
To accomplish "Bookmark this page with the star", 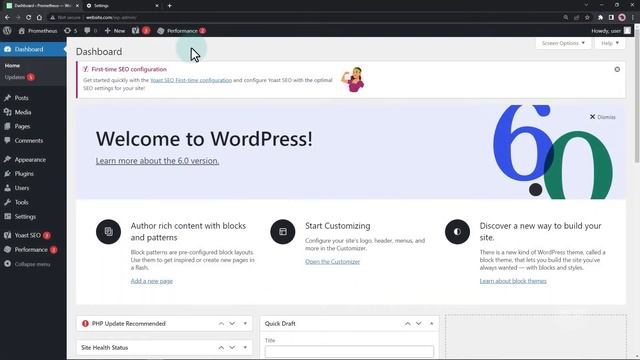I will pos(587,18).
